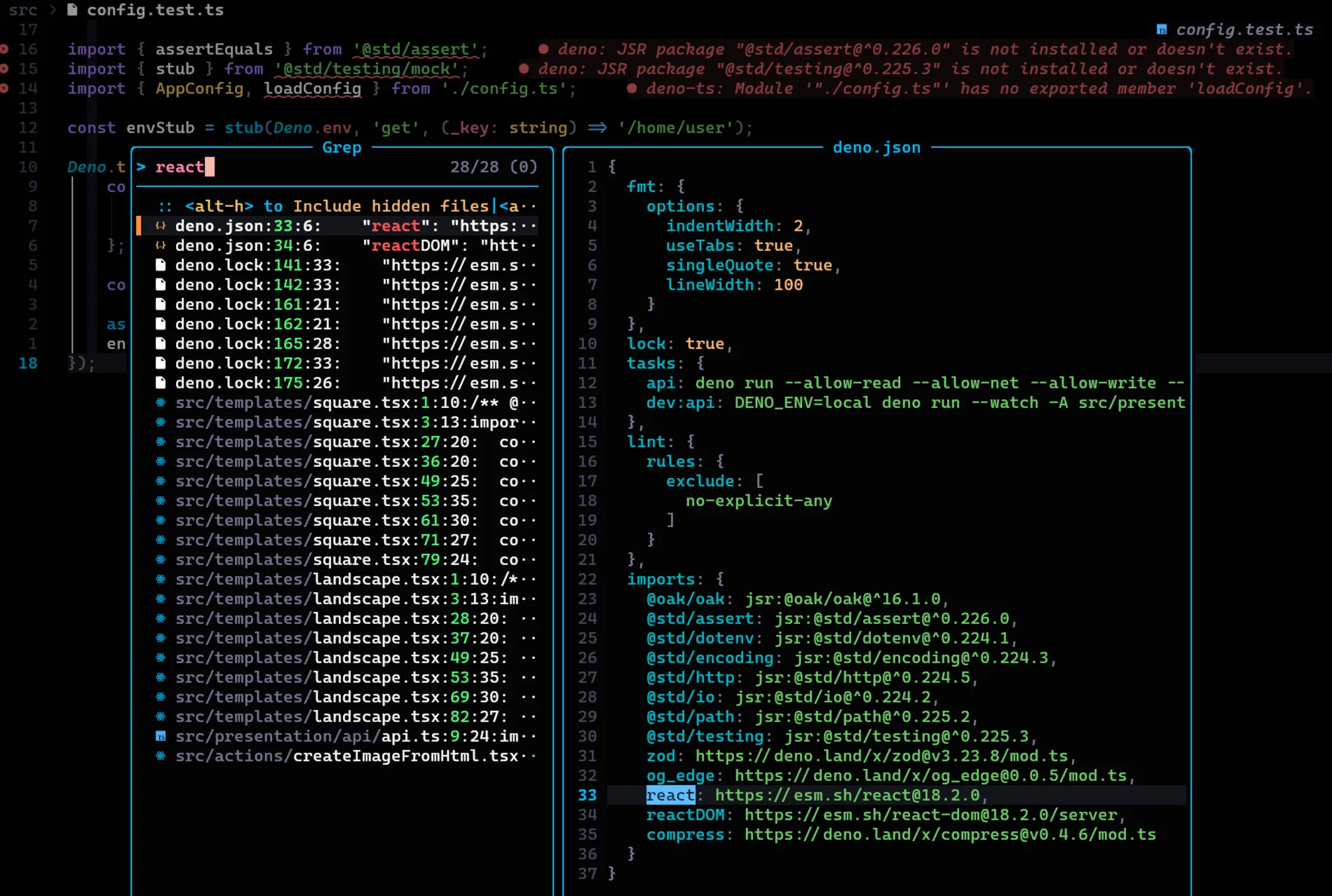The height and width of the screenshot is (896, 1332).
Task: Click React icon of landscape.tsx:1:10 result
Action: tap(161, 579)
